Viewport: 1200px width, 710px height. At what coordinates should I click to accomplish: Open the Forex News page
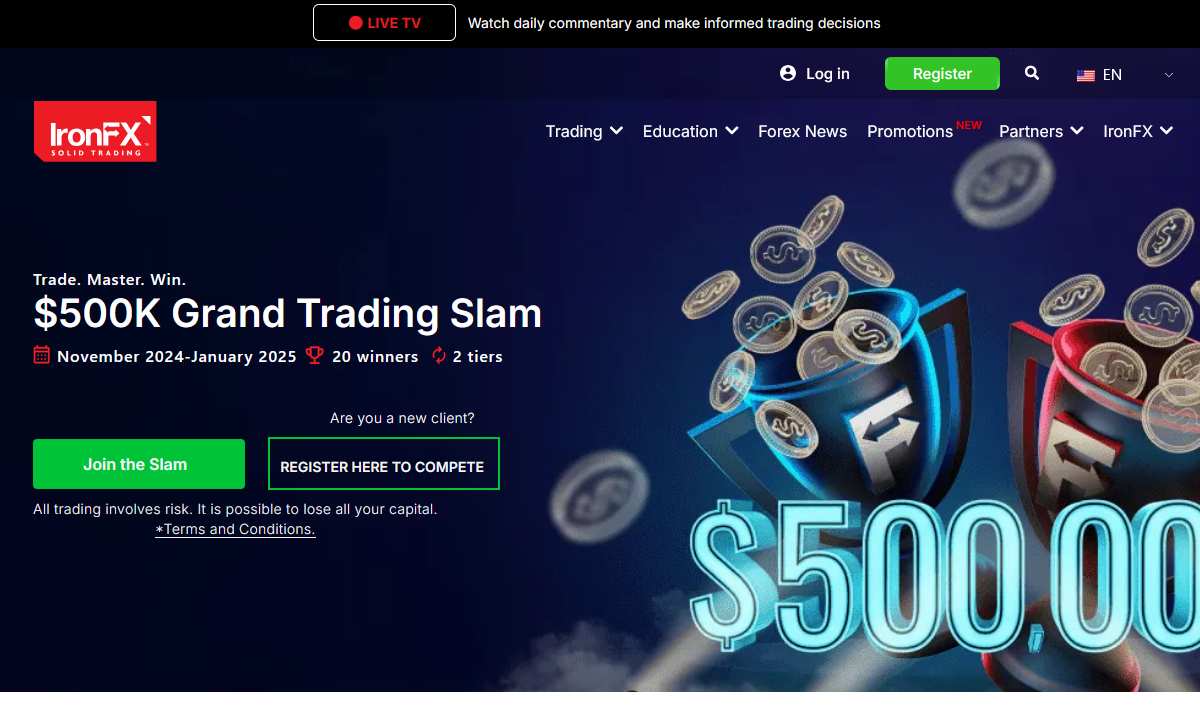802,131
